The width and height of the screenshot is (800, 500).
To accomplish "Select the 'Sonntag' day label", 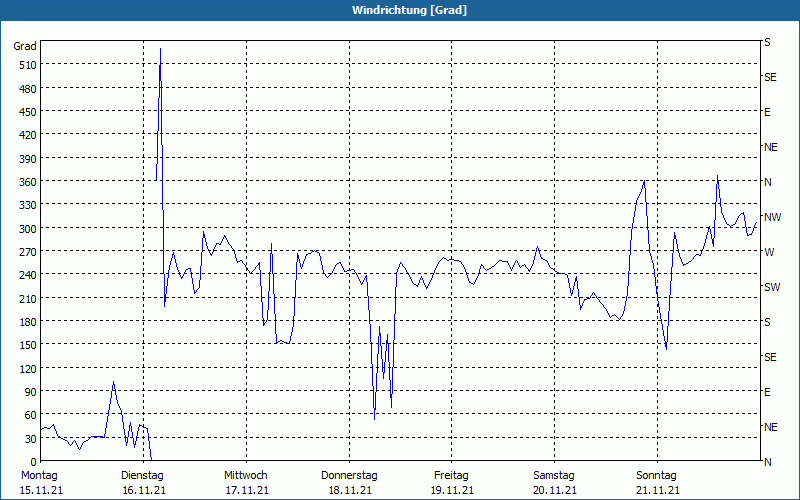I will 656,476.
